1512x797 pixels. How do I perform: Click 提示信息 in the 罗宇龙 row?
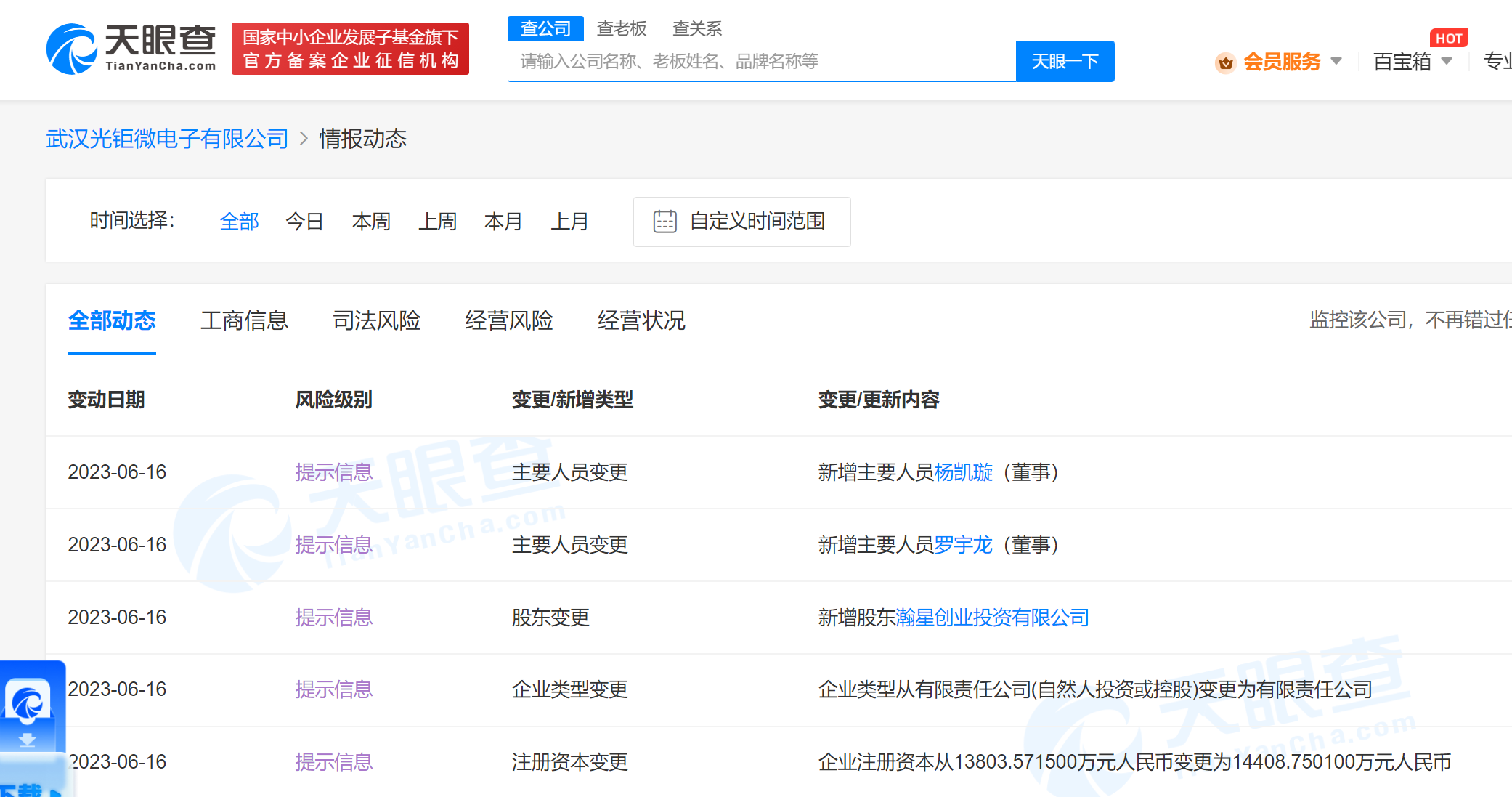(333, 545)
